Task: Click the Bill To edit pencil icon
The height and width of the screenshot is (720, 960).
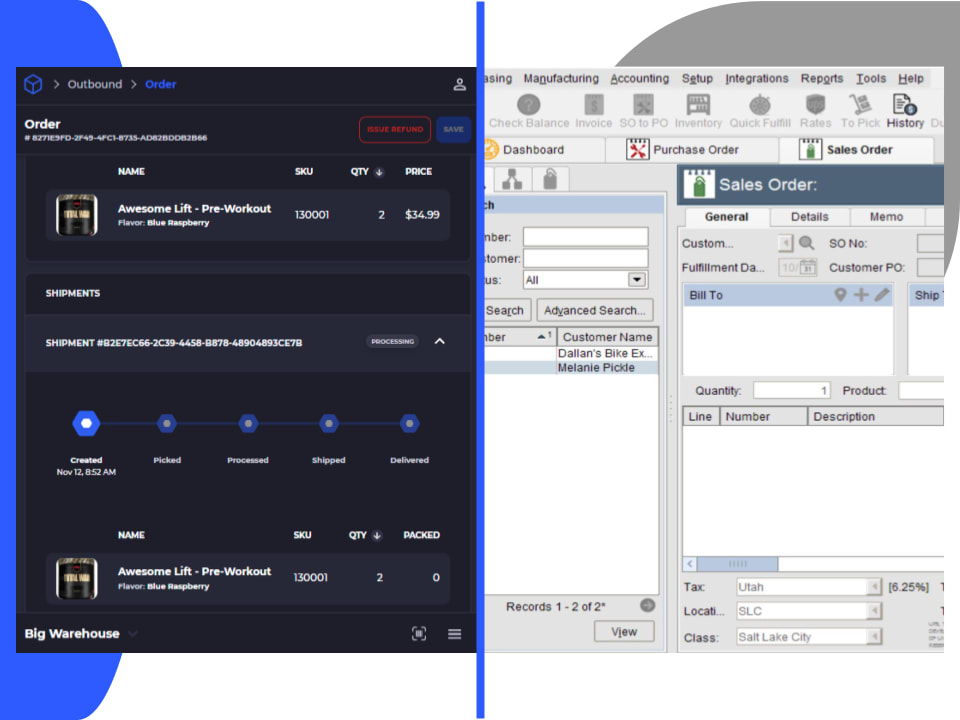Action: [882, 295]
